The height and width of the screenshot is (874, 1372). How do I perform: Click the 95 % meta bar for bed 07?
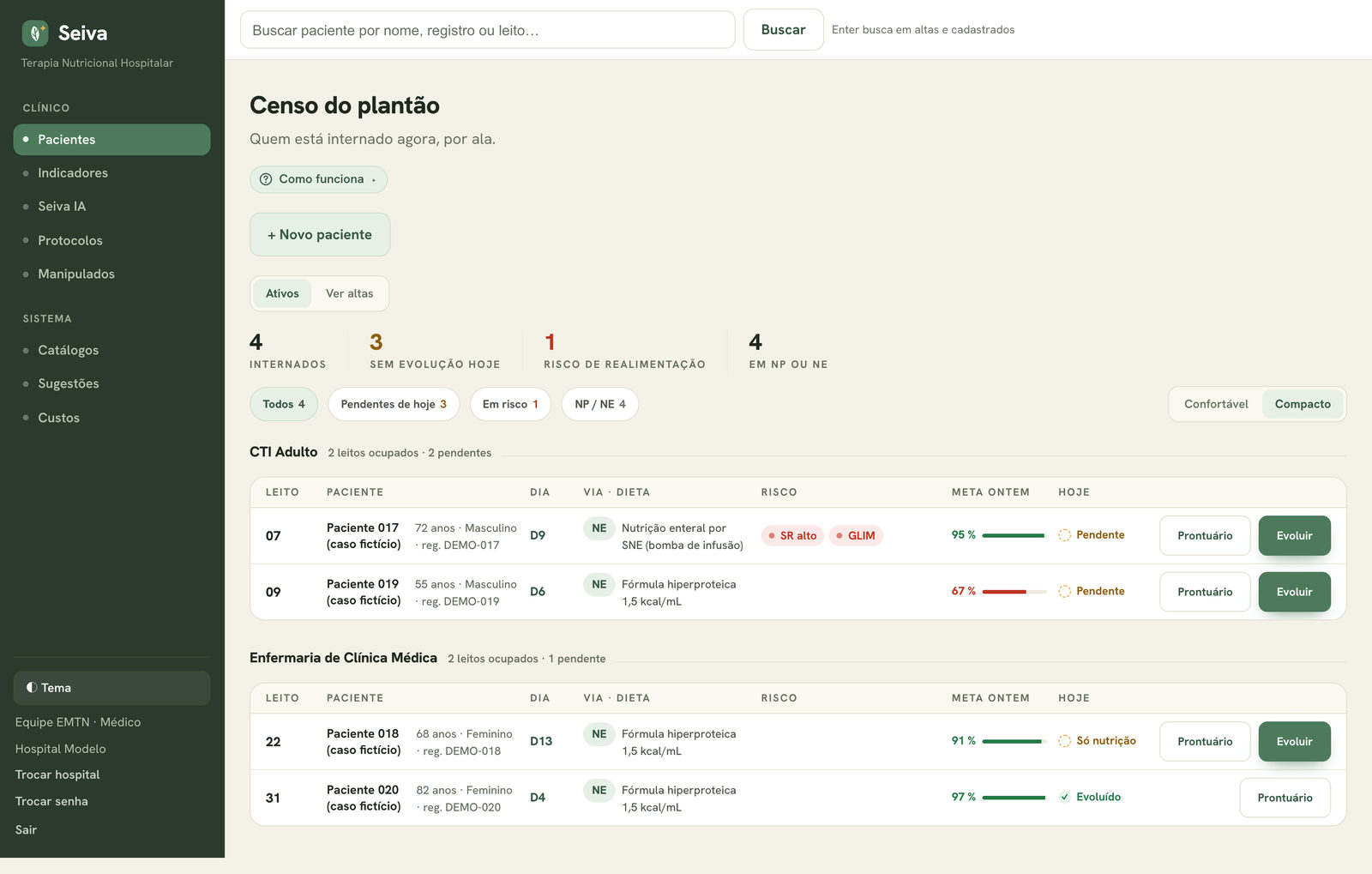(x=1014, y=535)
